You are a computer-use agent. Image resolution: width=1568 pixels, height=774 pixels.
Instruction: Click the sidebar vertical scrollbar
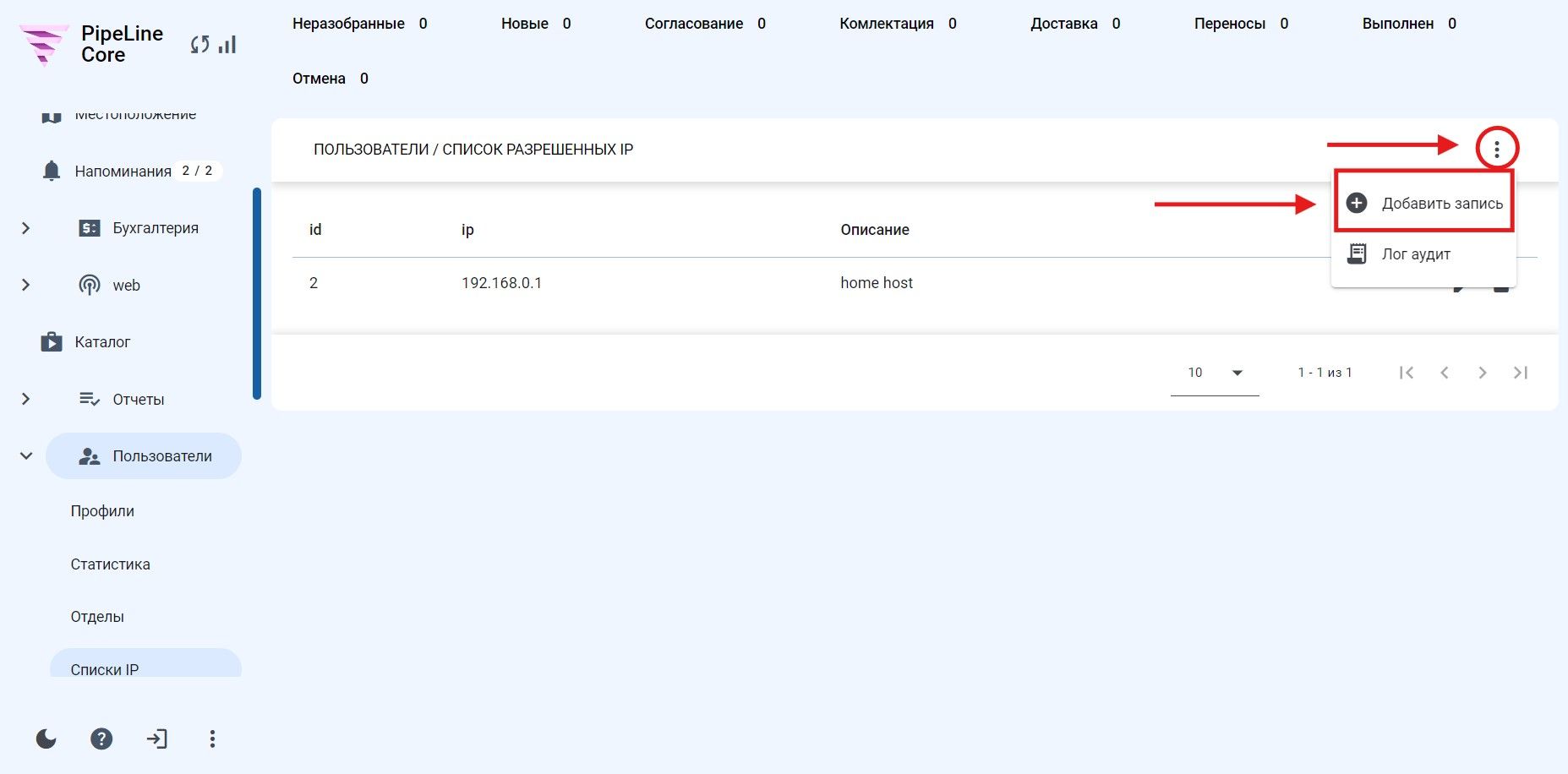coord(257,293)
